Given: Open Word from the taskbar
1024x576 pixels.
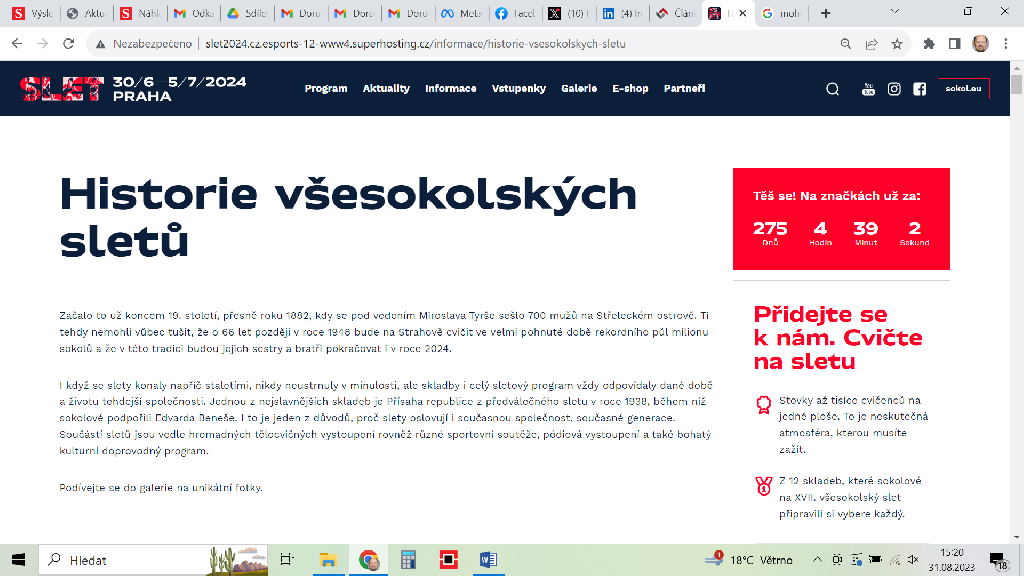Looking at the screenshot, I should click(x=488, y=560).
